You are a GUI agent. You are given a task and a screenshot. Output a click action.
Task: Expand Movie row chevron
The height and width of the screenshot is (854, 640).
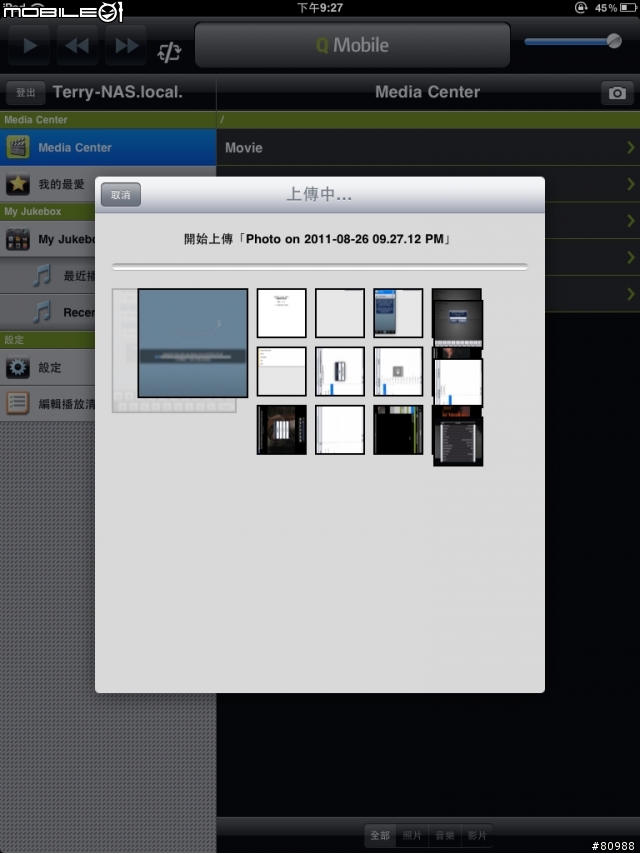coord(631,148)
